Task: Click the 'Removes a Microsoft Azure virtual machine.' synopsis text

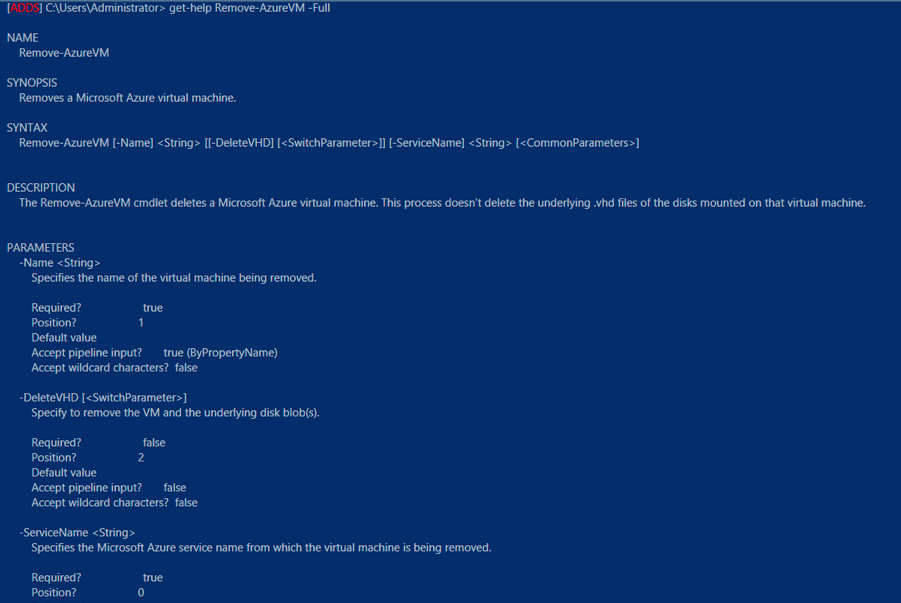Action: pos(128,98)
